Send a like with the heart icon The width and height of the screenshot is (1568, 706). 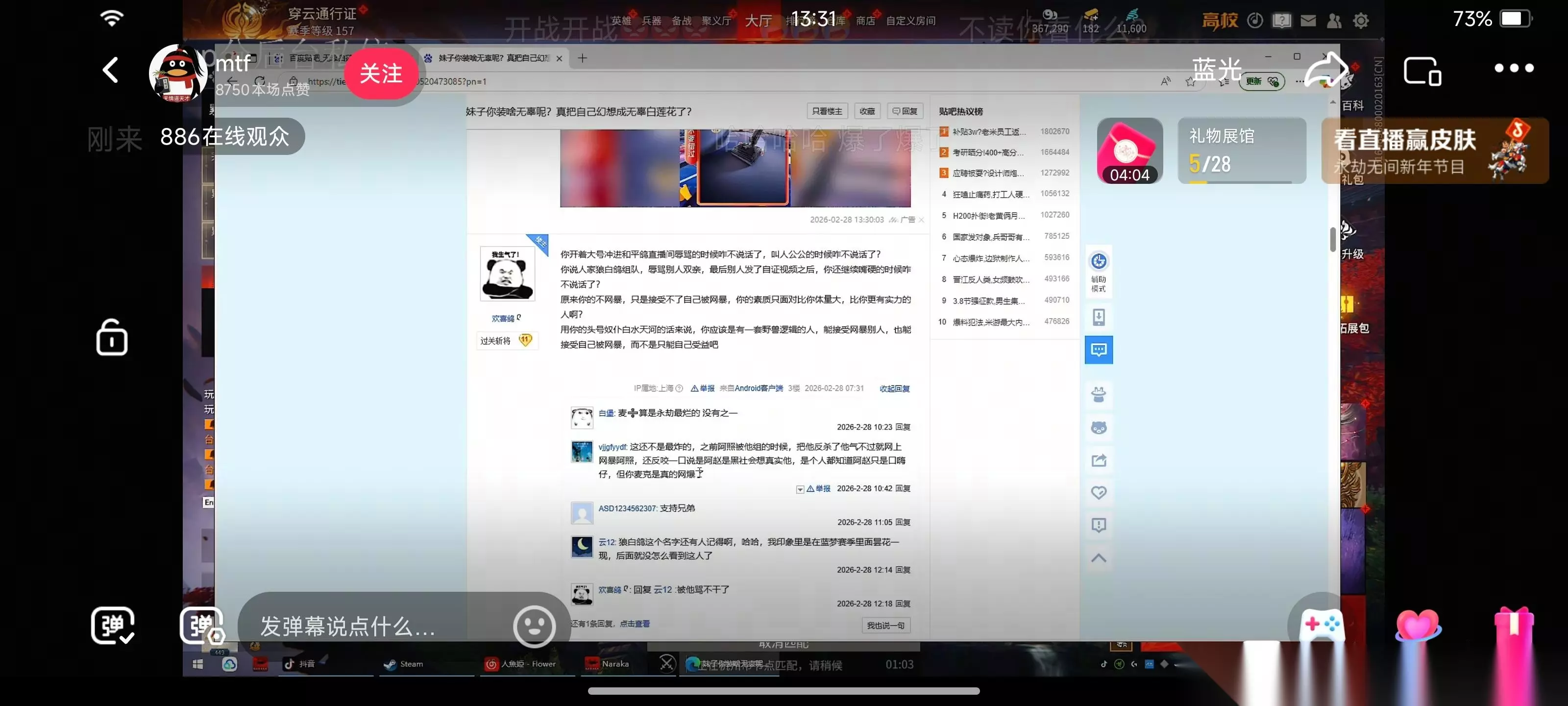click(1418, 625)
